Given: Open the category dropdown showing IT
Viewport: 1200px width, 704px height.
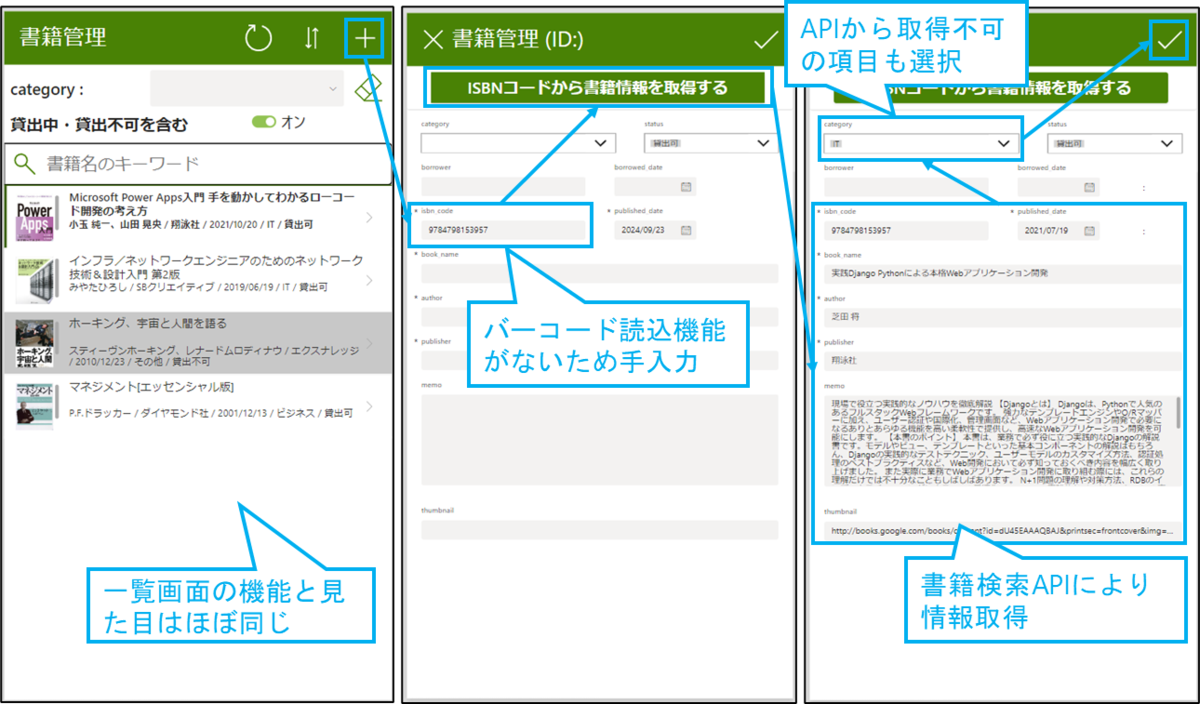Looking at the screenshot, I should point(922,143).
